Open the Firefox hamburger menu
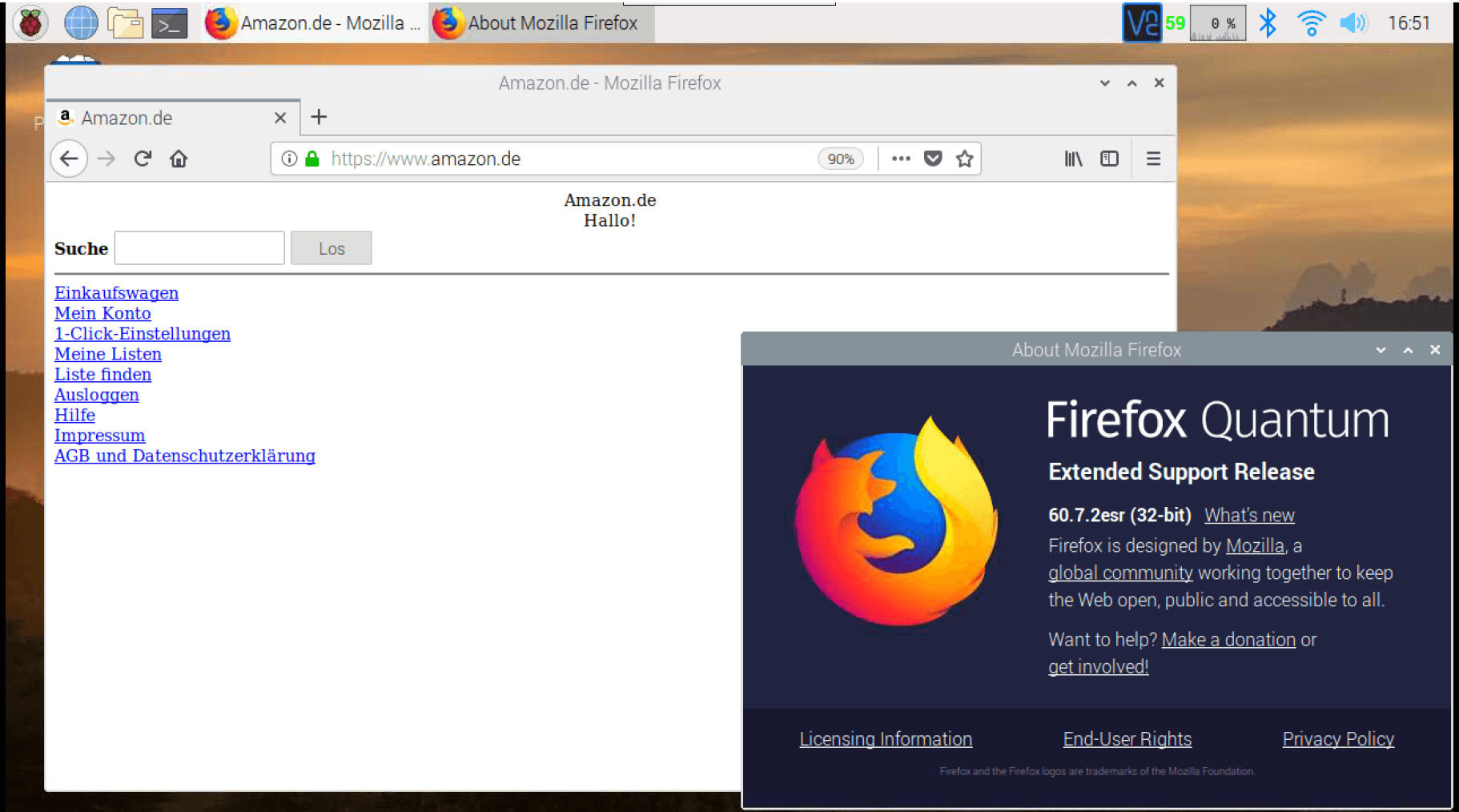This screenshot has width=1459, height=812. 1153,159
